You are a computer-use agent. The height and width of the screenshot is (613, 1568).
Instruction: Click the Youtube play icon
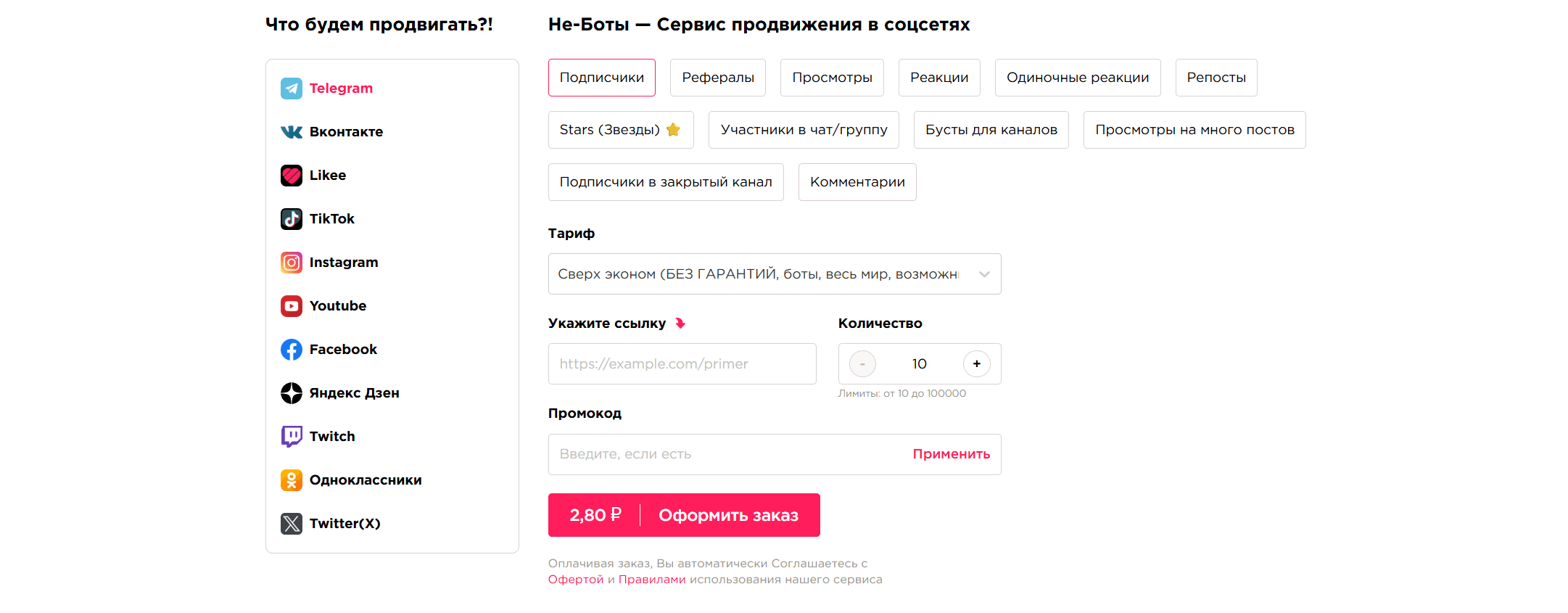pos(292,306)
